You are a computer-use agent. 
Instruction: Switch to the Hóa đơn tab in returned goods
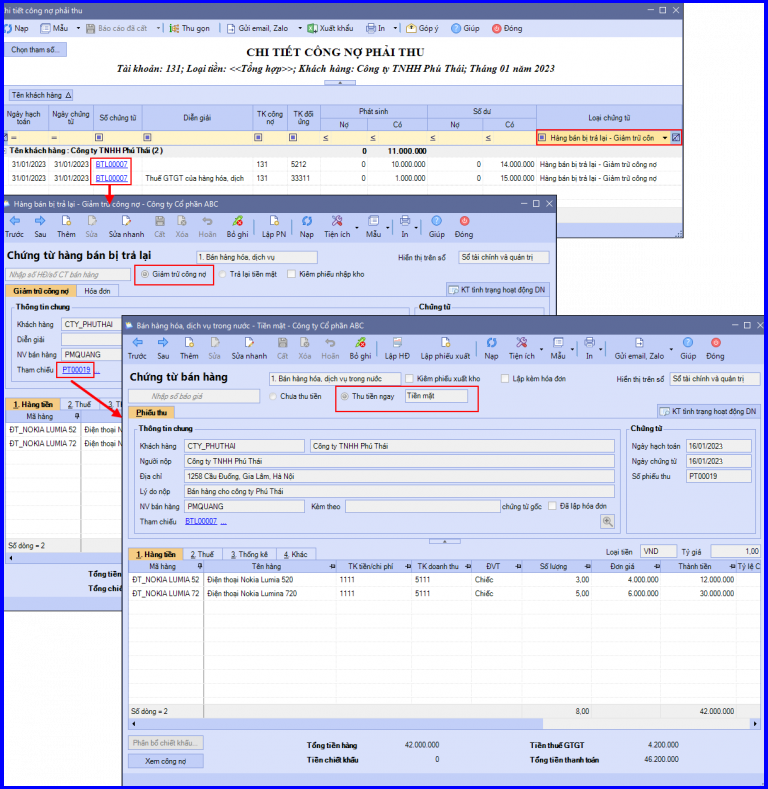click(97, 291)
